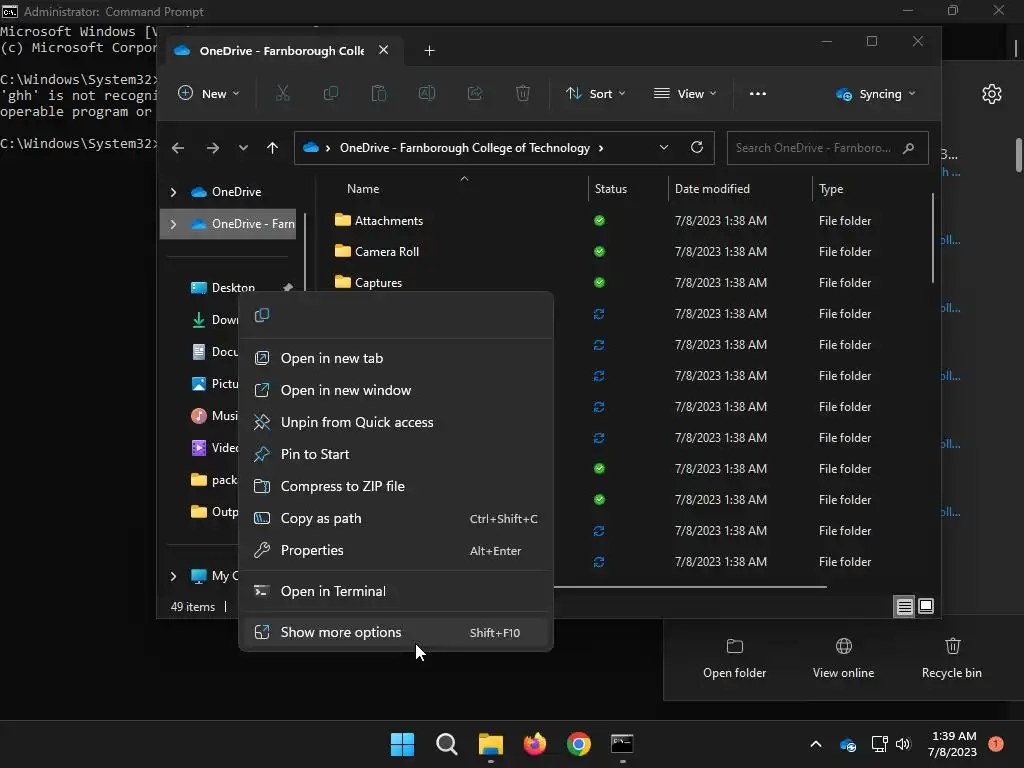The width and height of the screenshot is (1024, 768).
Task: Click the search magnifier icon
Action: [x=908, y=148]
